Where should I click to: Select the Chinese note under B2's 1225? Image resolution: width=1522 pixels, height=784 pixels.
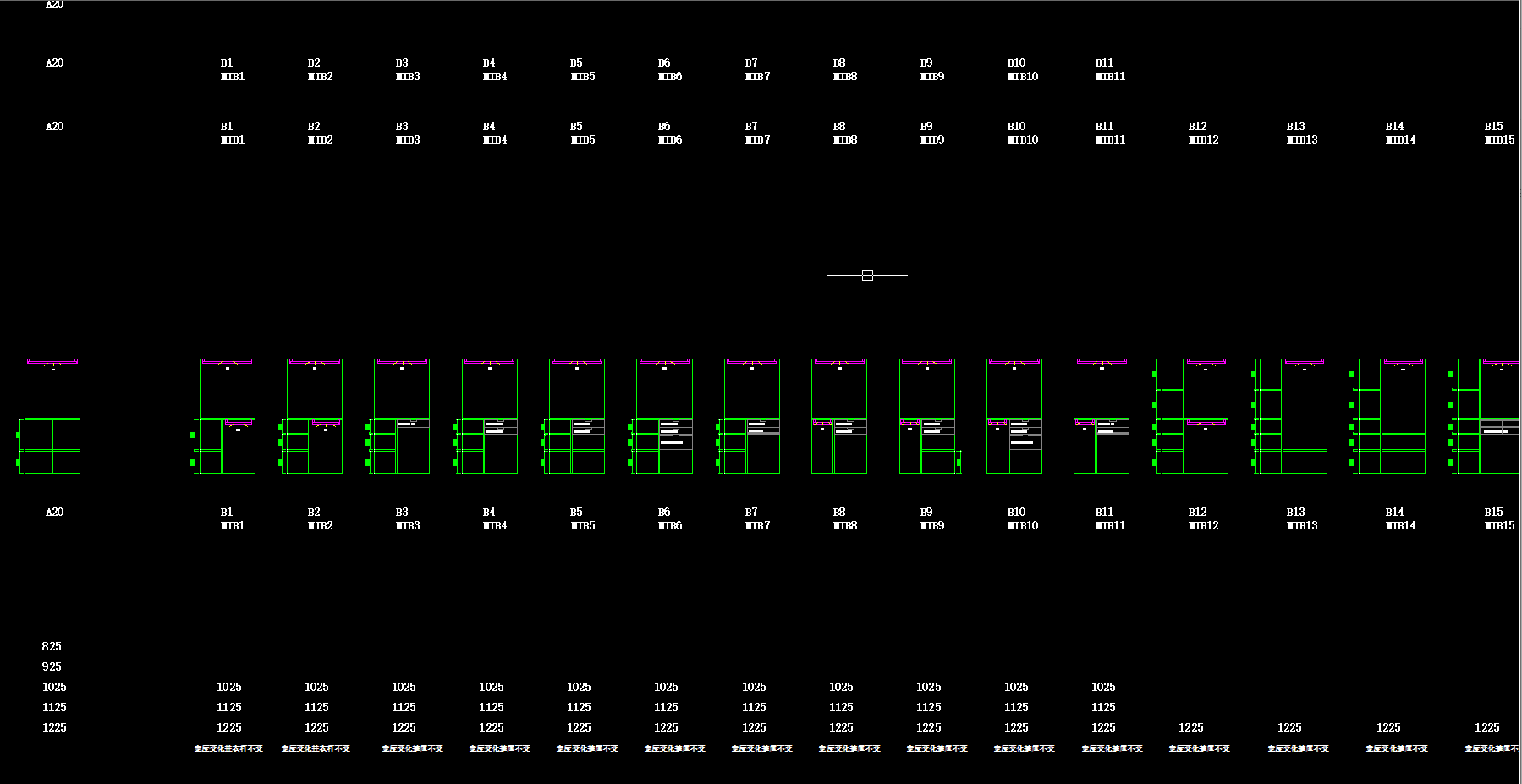[316, 748]
